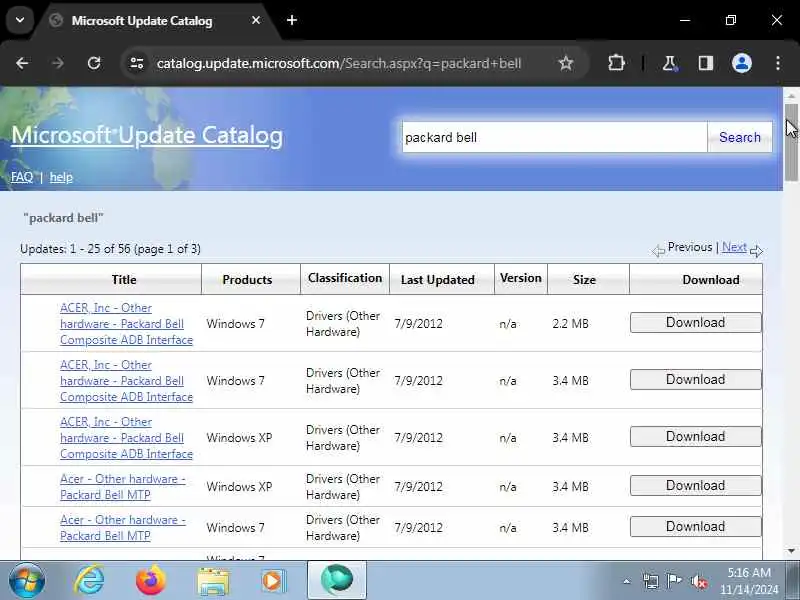Screen dimensions: 800x600
Task: Go to Next results page
Action: (734, 247)
